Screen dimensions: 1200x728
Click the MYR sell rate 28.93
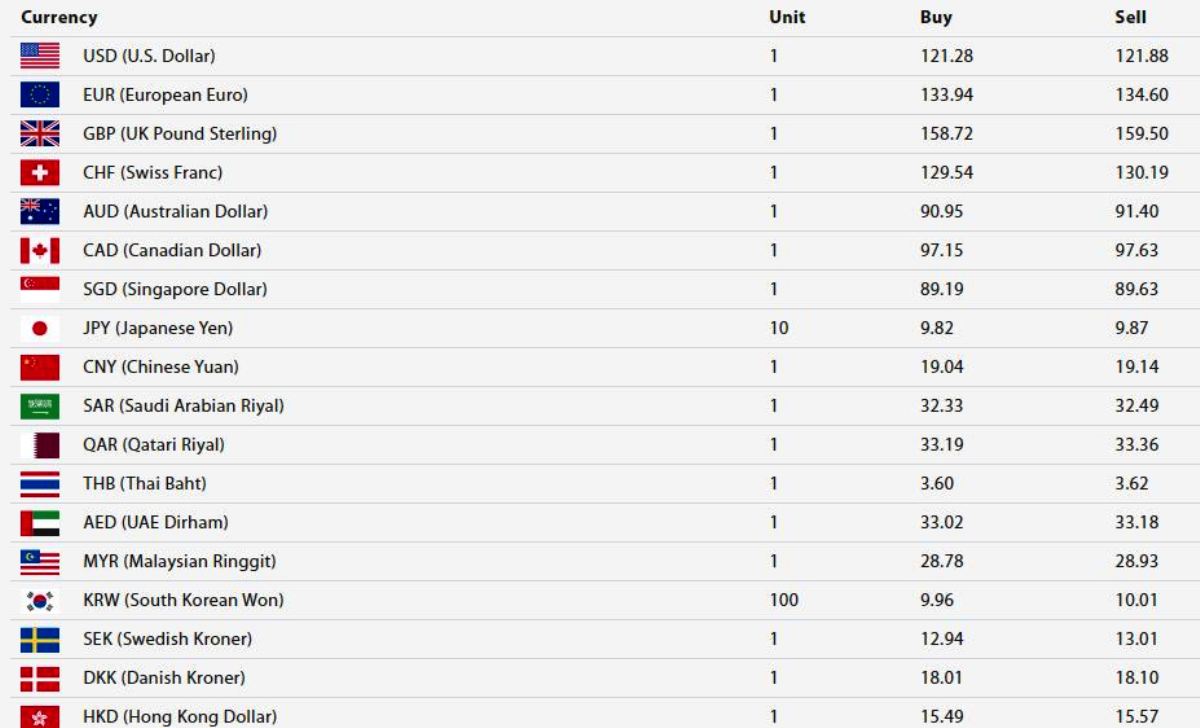point(1137,561)
